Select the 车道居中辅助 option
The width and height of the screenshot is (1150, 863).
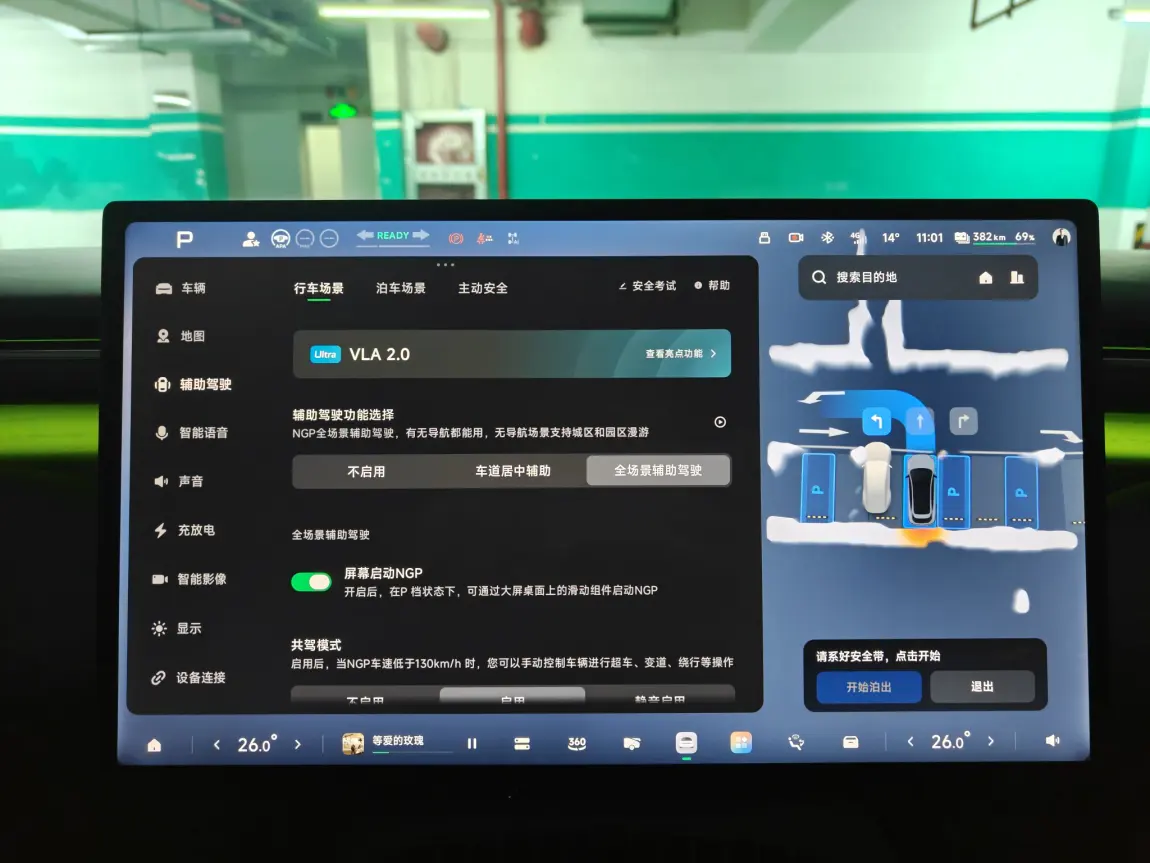coord(512,471)
